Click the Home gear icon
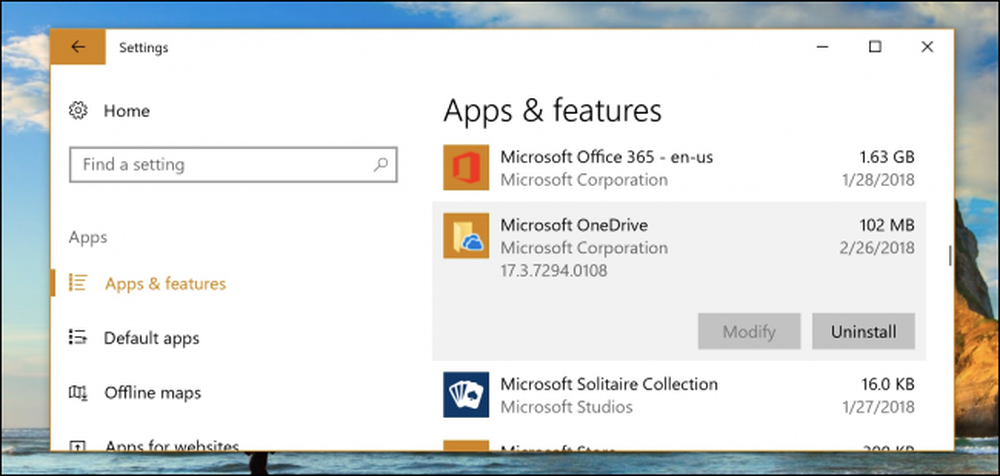Screen dimensions: 1000x476 78,110
